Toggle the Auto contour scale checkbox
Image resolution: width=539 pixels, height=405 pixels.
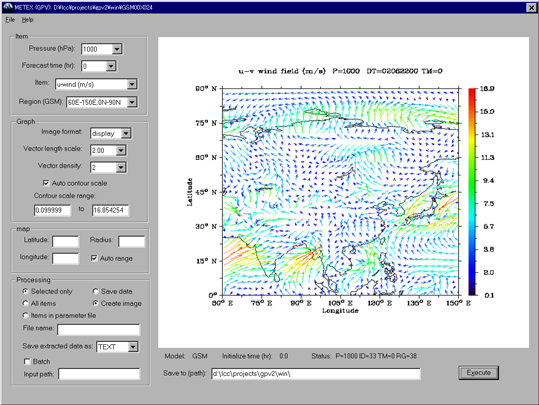(46, 183)
